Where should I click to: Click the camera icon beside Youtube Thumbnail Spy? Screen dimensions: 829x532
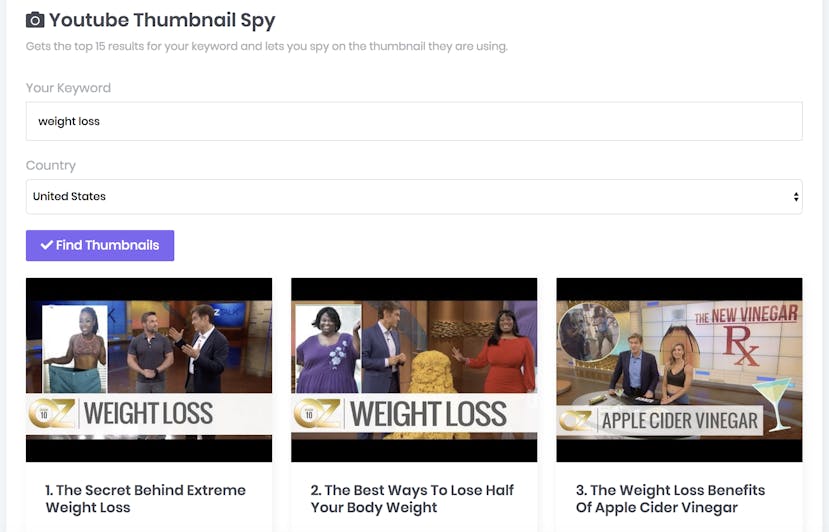pos(35,20)
